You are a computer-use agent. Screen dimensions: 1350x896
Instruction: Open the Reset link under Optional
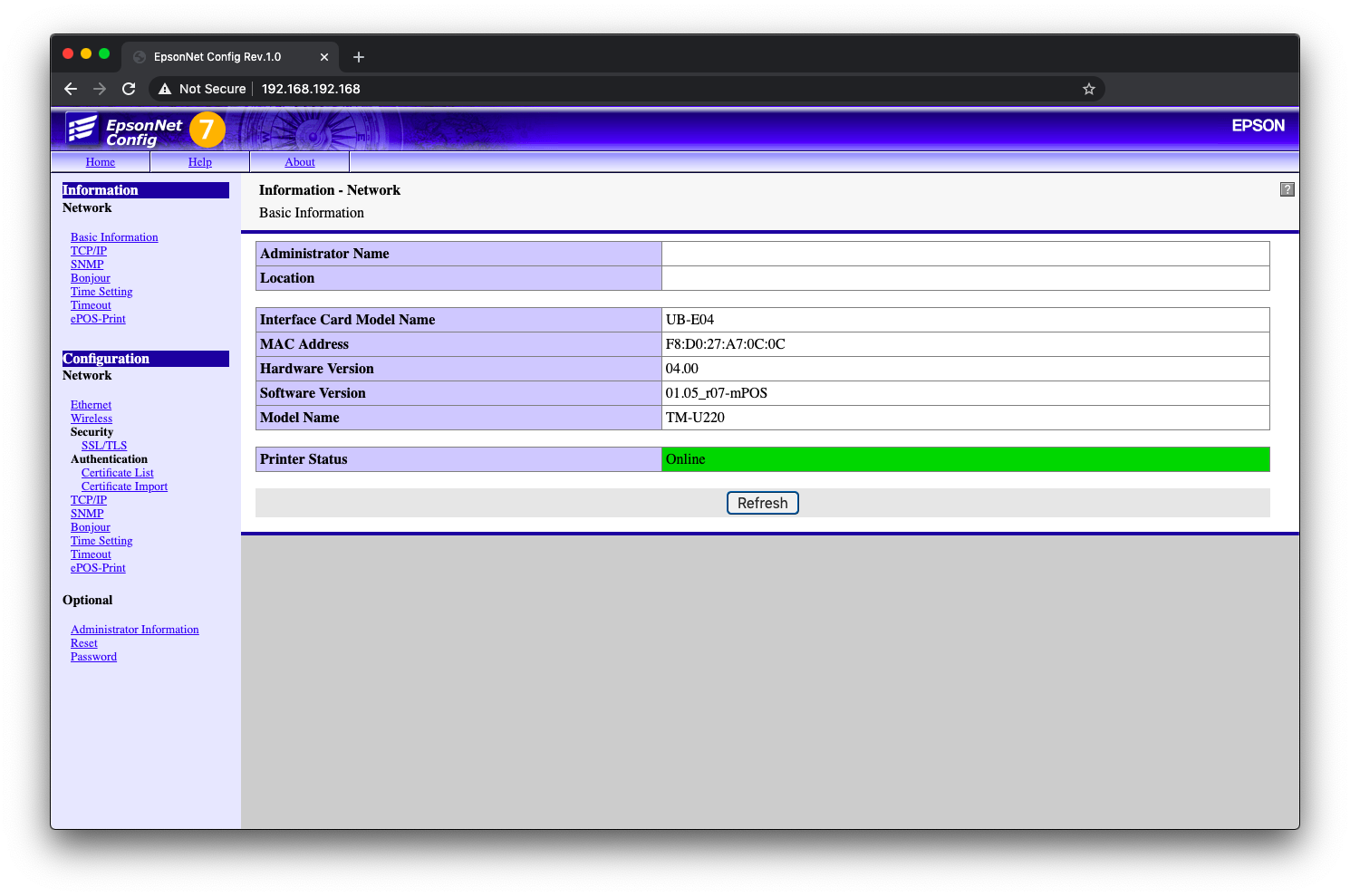(x=84, y=643)
